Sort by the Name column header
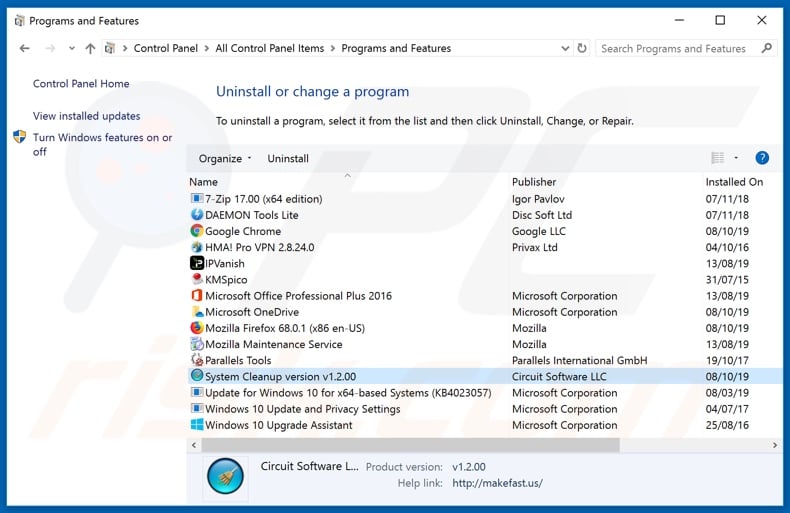Screen dimensions: 790x513 point(204,182)
